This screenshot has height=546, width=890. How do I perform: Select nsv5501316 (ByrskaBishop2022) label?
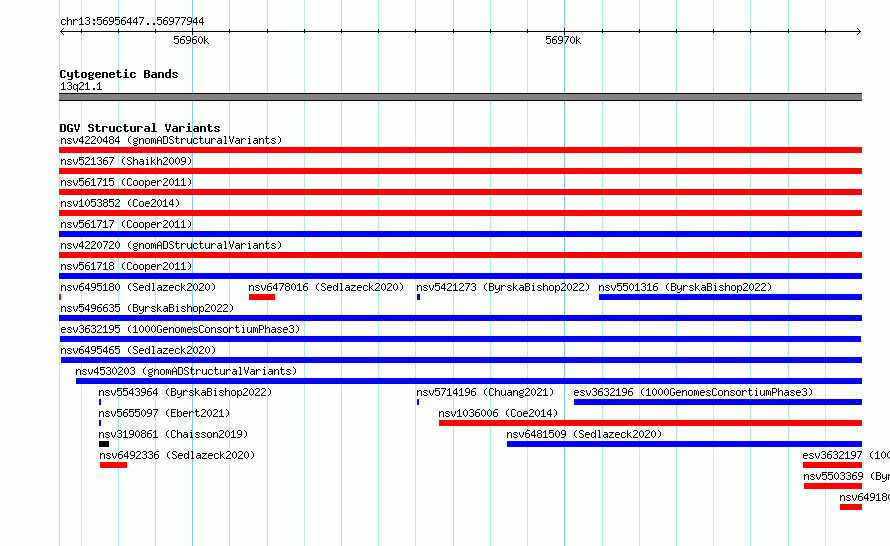tap(685, 287)
